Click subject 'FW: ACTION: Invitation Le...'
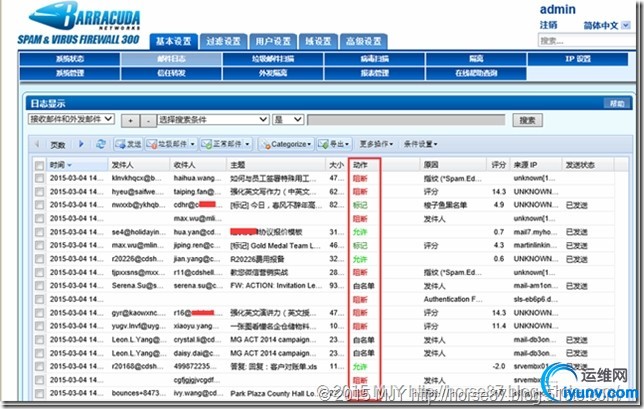 click(276, 286)
